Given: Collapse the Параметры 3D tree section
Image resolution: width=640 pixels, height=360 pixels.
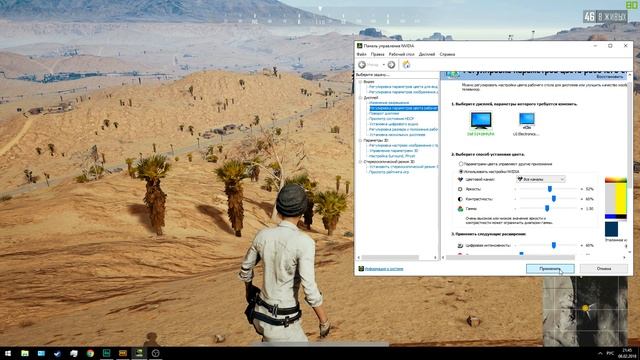Looking at the screenshot, I should (360, 140).
